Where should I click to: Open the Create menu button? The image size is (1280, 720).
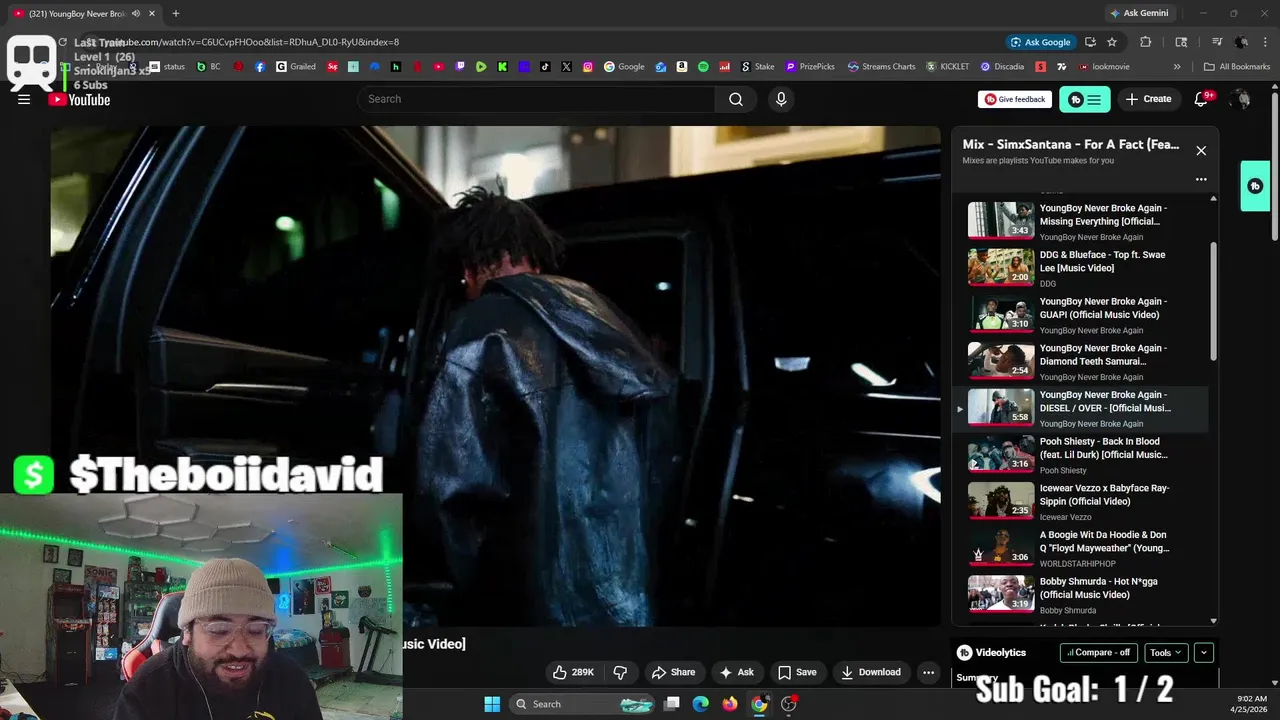tap(1148, 99)
